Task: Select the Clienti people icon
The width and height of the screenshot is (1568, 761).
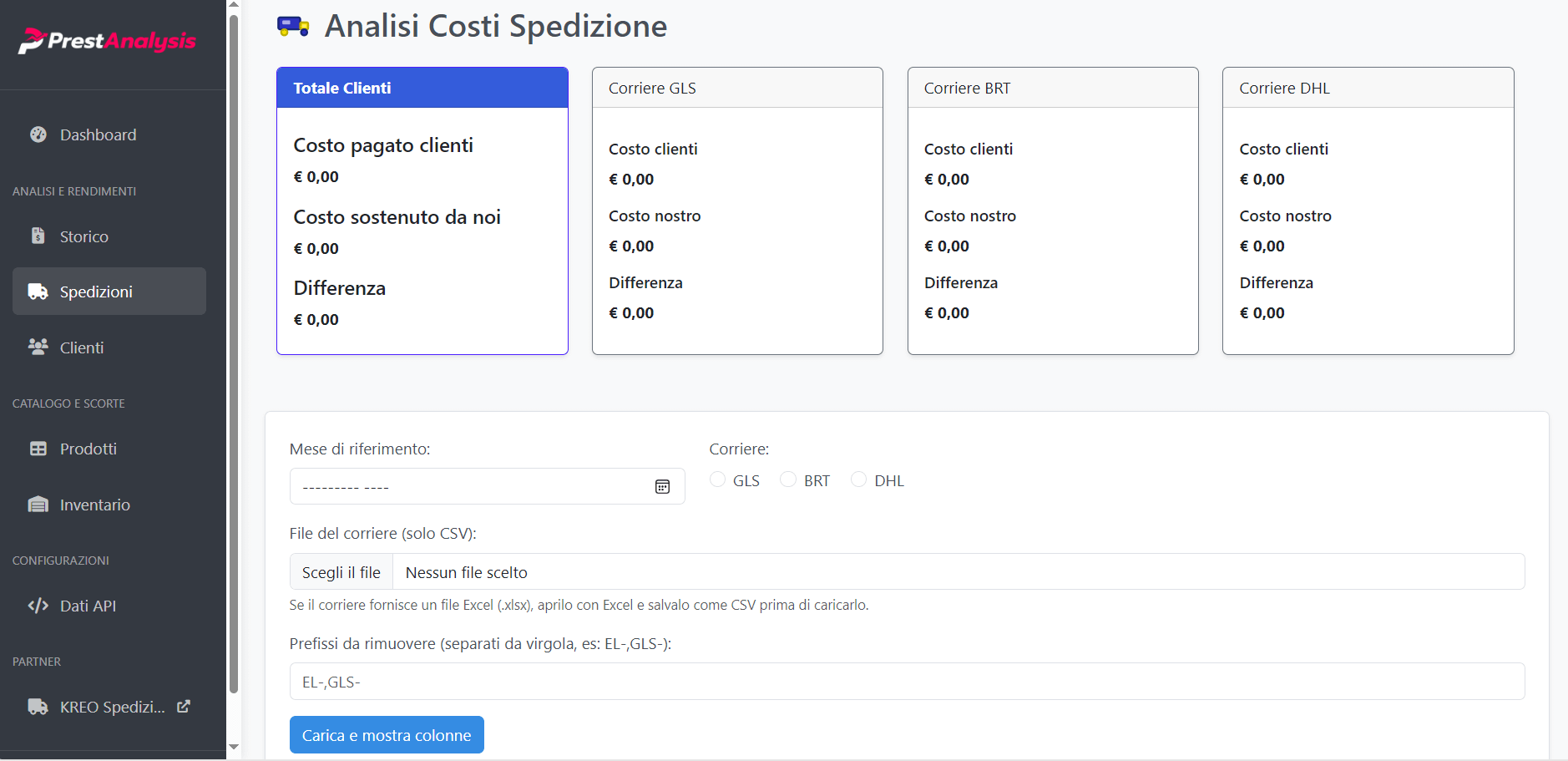Action: tap(38, 347)
